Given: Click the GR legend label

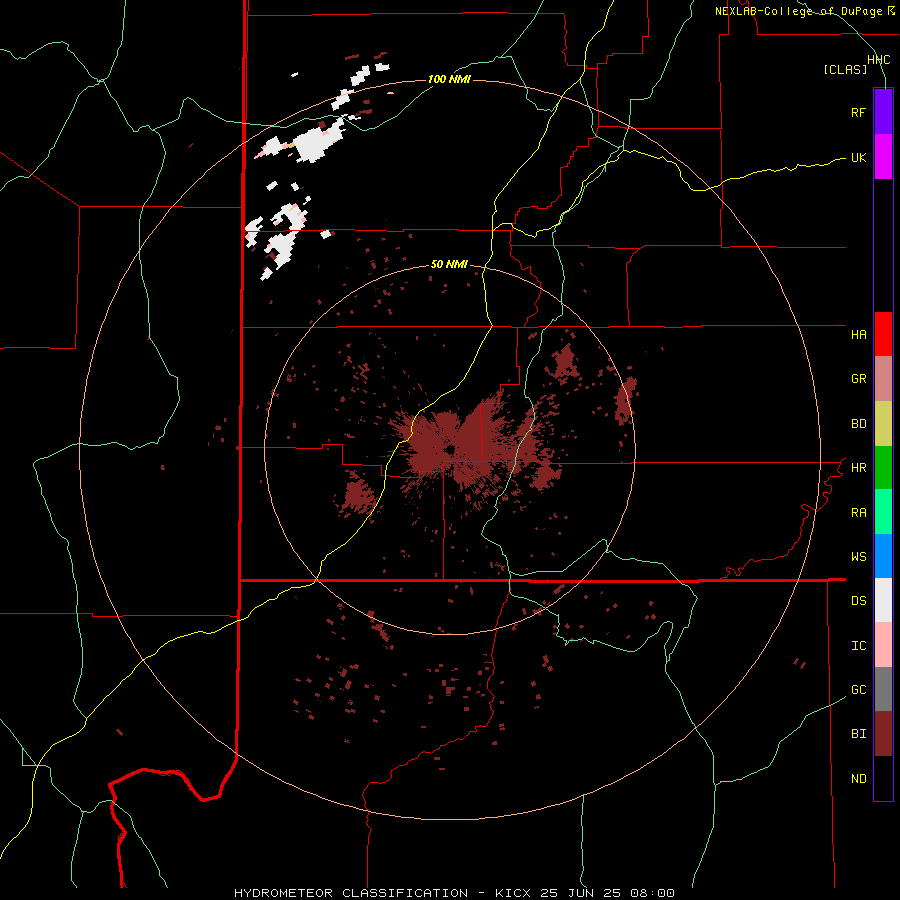Looking at the screenshot, I should click(858, 379).
